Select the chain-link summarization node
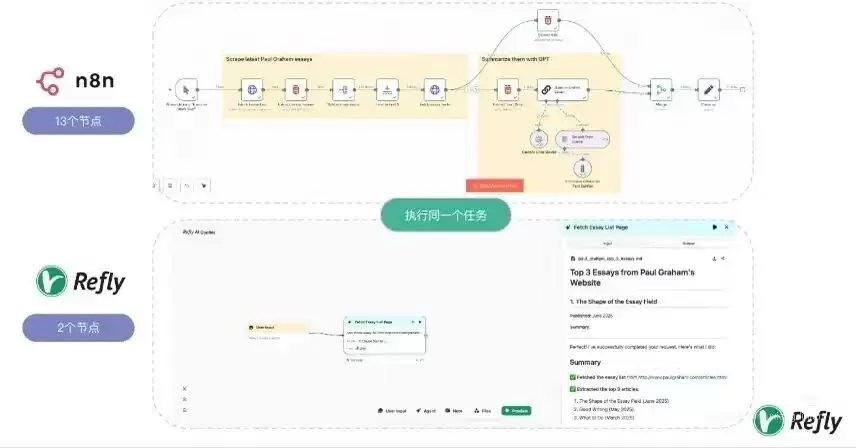The height and width of the screenshot is (448, 856). click(x=562, y=89)
